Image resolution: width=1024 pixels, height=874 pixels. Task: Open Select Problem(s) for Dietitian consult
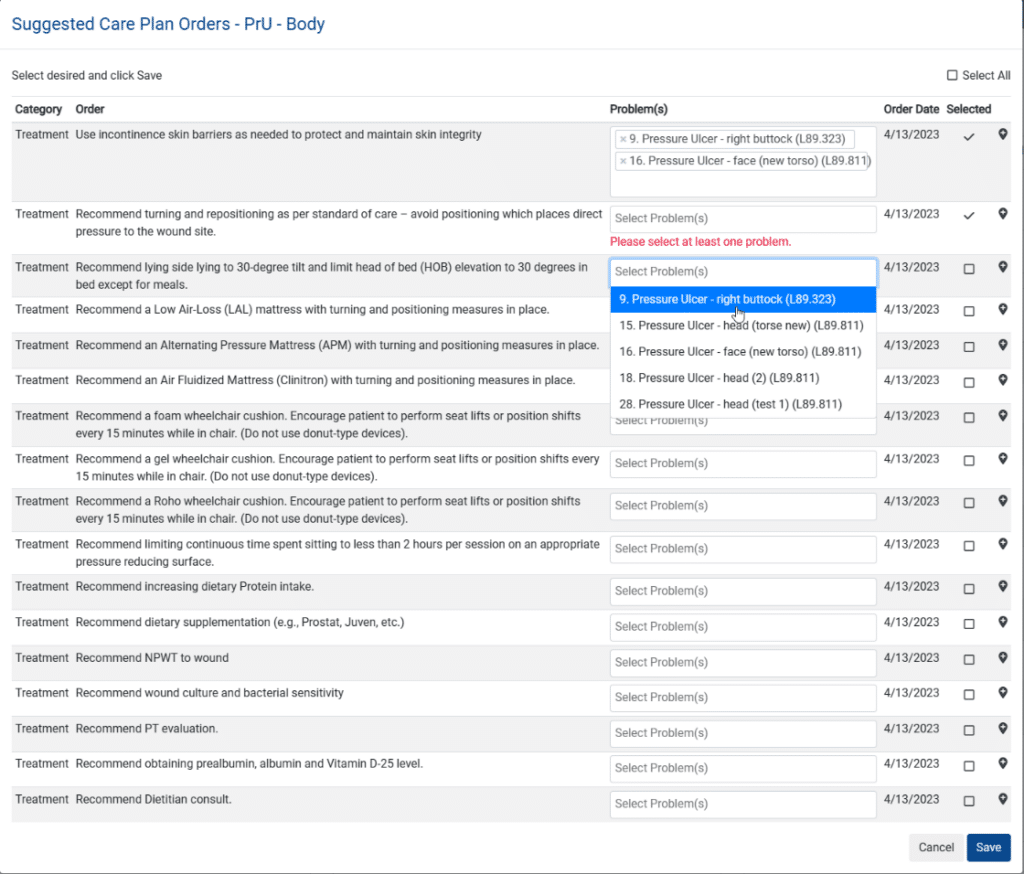tap(743, 804)
